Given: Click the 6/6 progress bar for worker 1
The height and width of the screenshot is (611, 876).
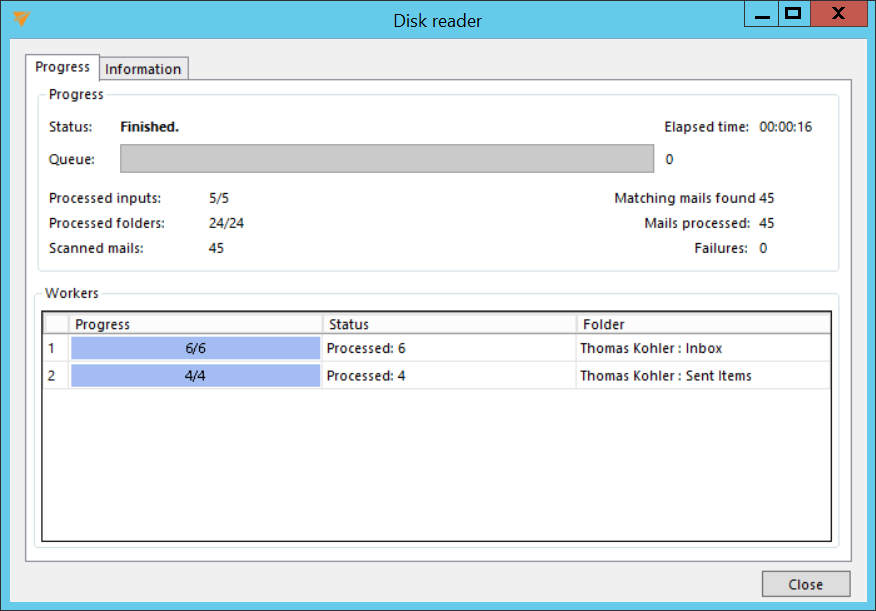Looking at the screenshot, I should tap(195, 348).
